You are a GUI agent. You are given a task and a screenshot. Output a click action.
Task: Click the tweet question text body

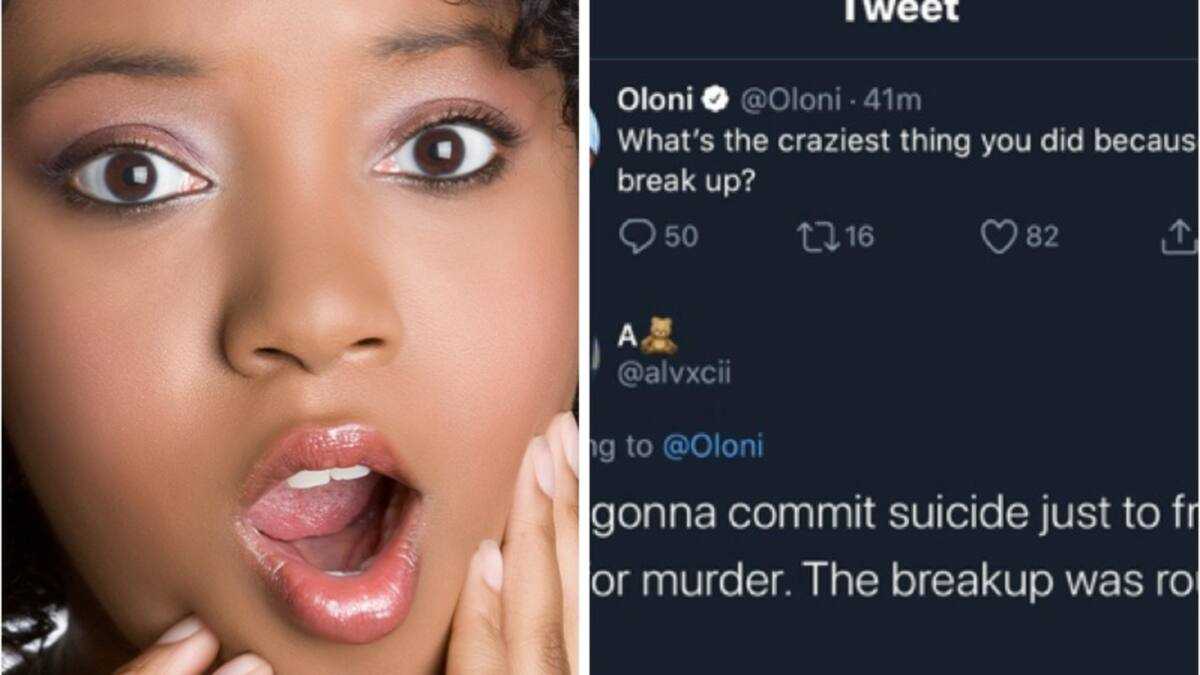[x=907, y=162]
